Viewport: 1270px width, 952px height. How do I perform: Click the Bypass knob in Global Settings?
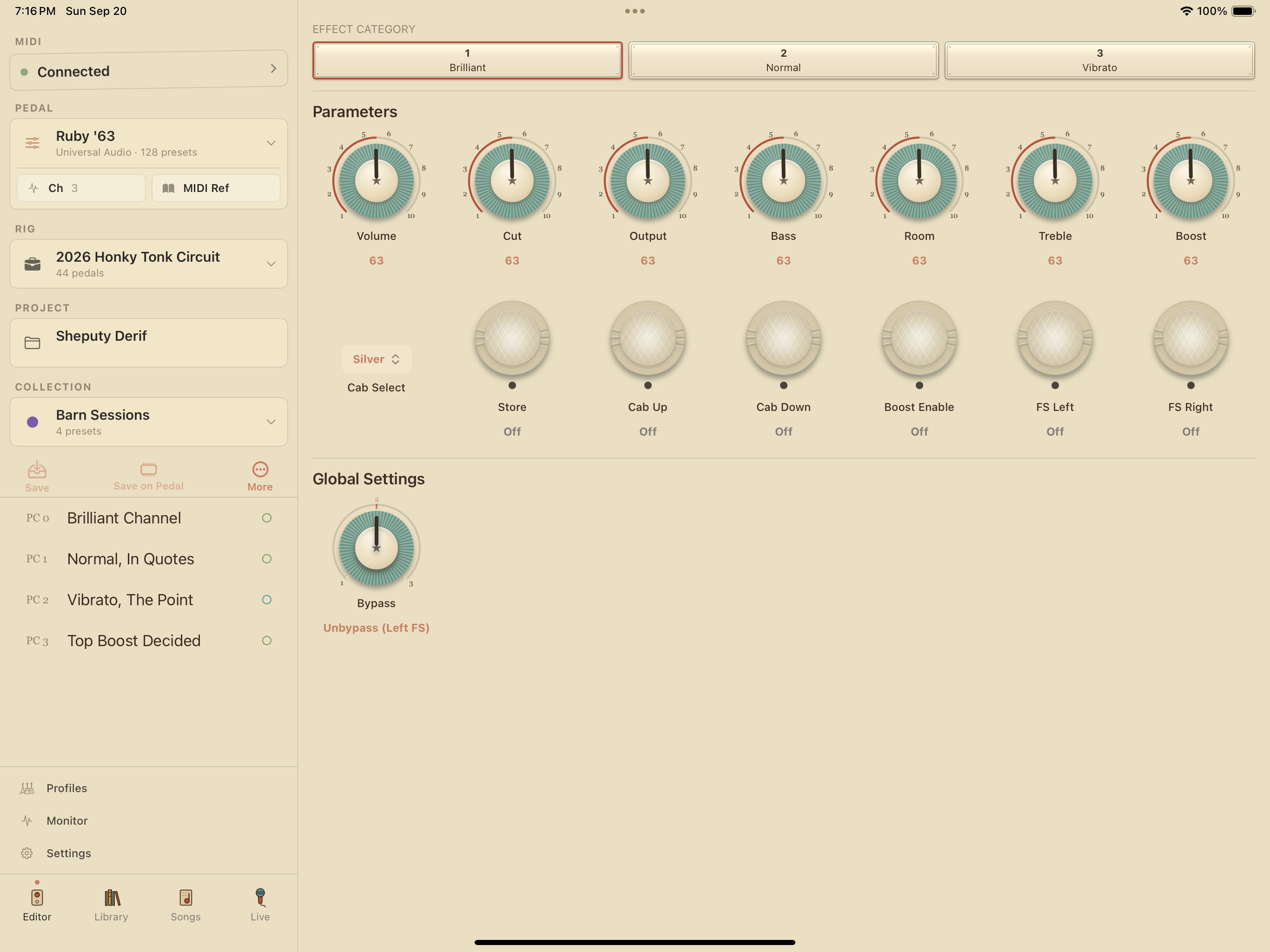376,548
